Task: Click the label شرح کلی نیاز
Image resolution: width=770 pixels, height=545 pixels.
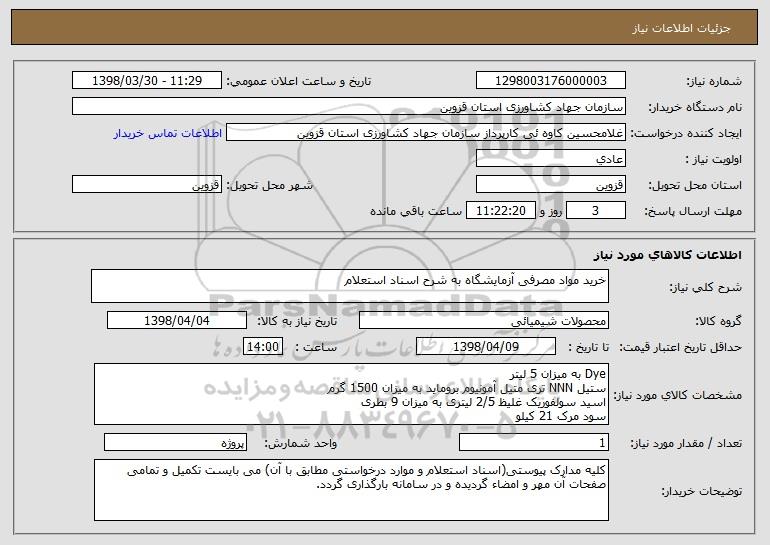Action: pyautogui.click(x=706, y=287)
